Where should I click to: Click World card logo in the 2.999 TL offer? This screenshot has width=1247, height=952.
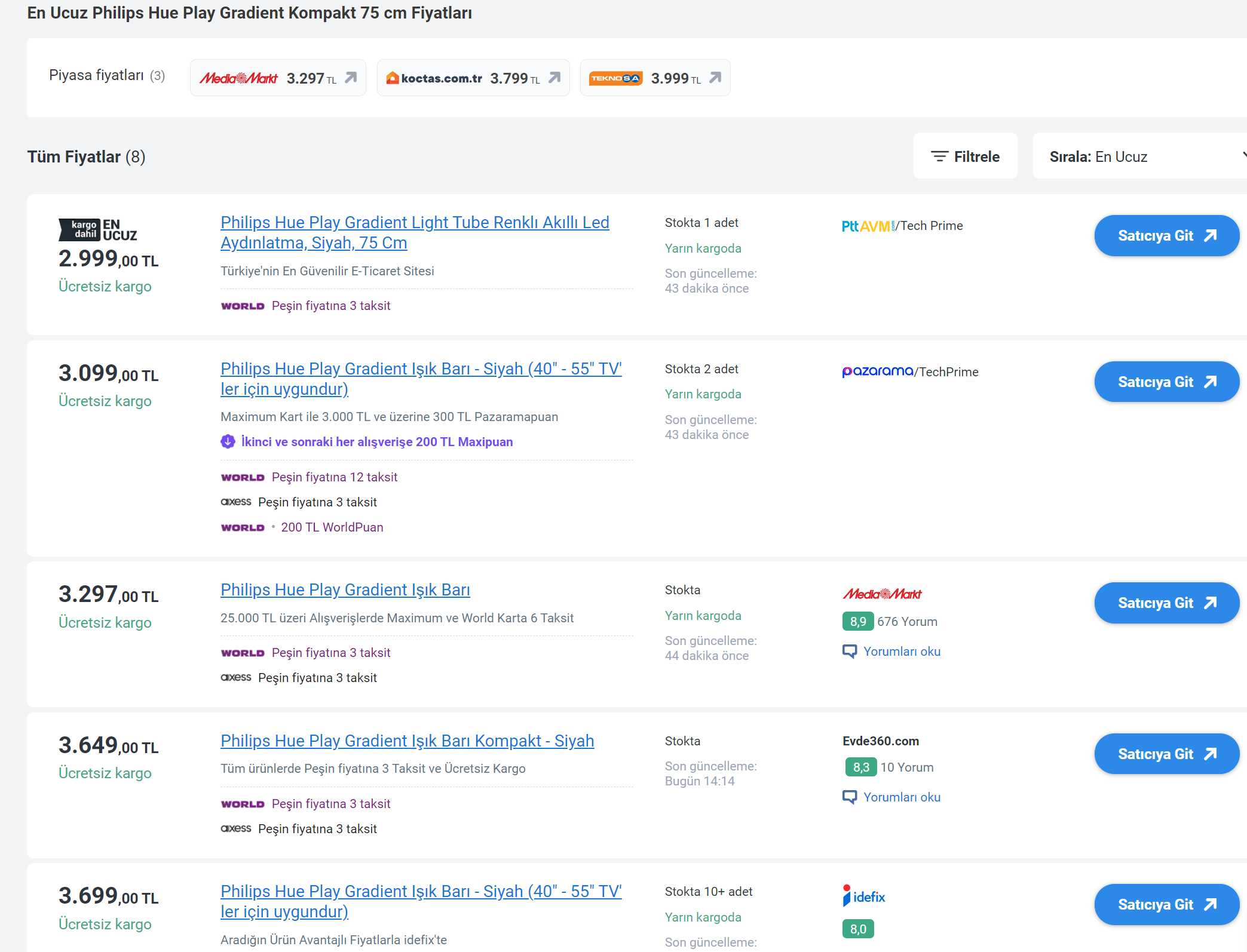pyautogui.click(x=243, y=306)
